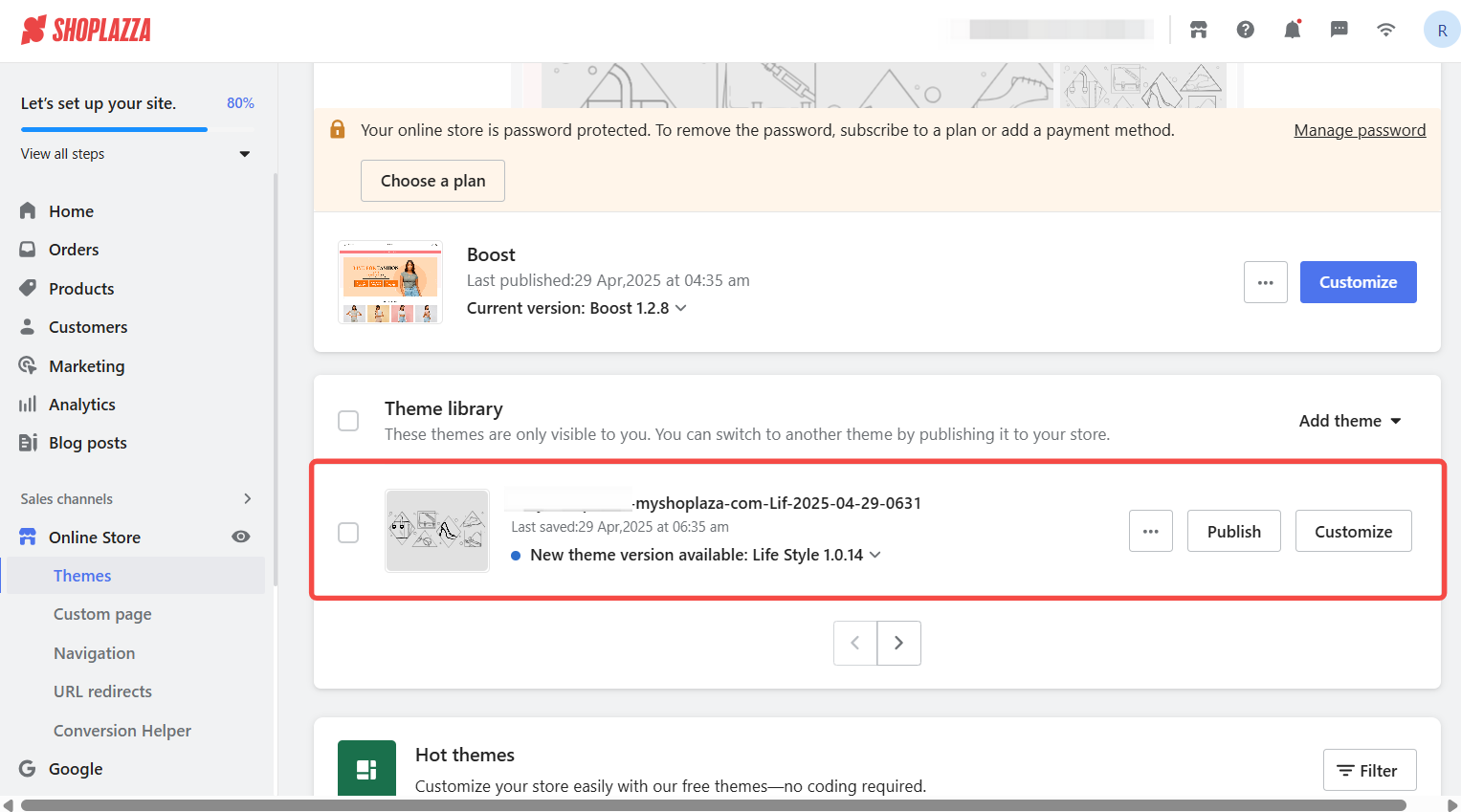This screenshot has height=812, width=1461.
Task: Click the Shoplazza logo
Action: point(86,30)
